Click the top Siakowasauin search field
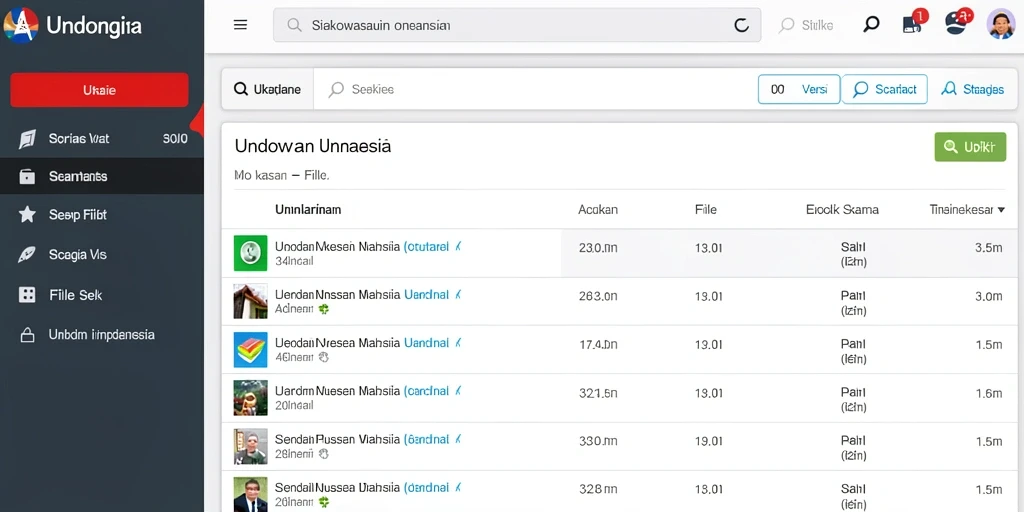Viewport: 1024px width, 512px height. [517, 25]
